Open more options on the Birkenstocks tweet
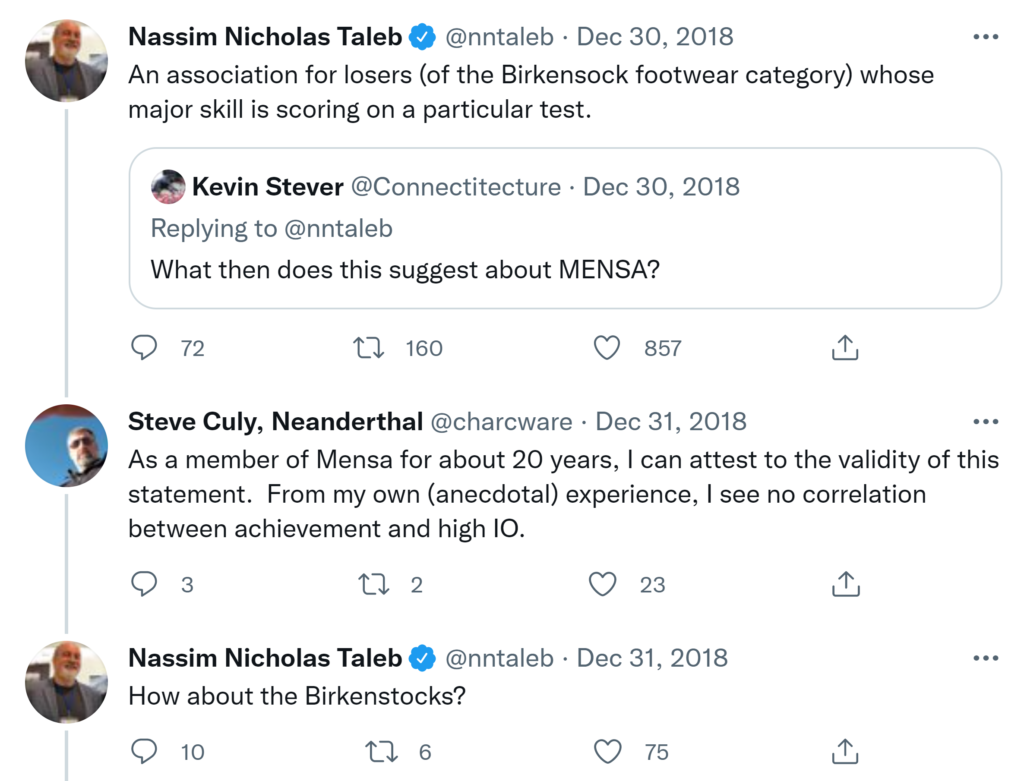This screenshot has height=781, width=1024. [985, 657]
